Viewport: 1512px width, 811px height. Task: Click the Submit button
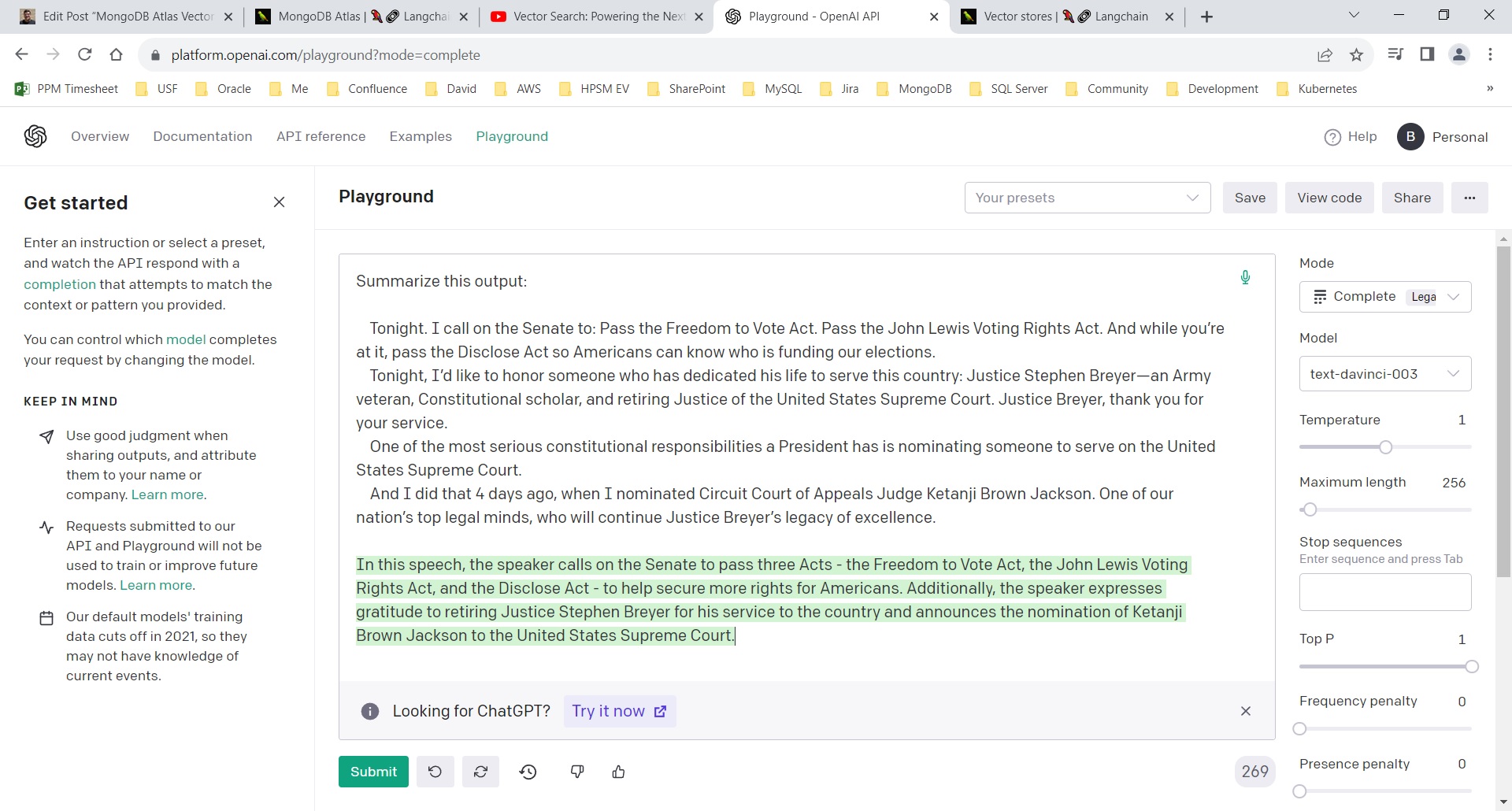pyautogui.click(x=373, y=772)
